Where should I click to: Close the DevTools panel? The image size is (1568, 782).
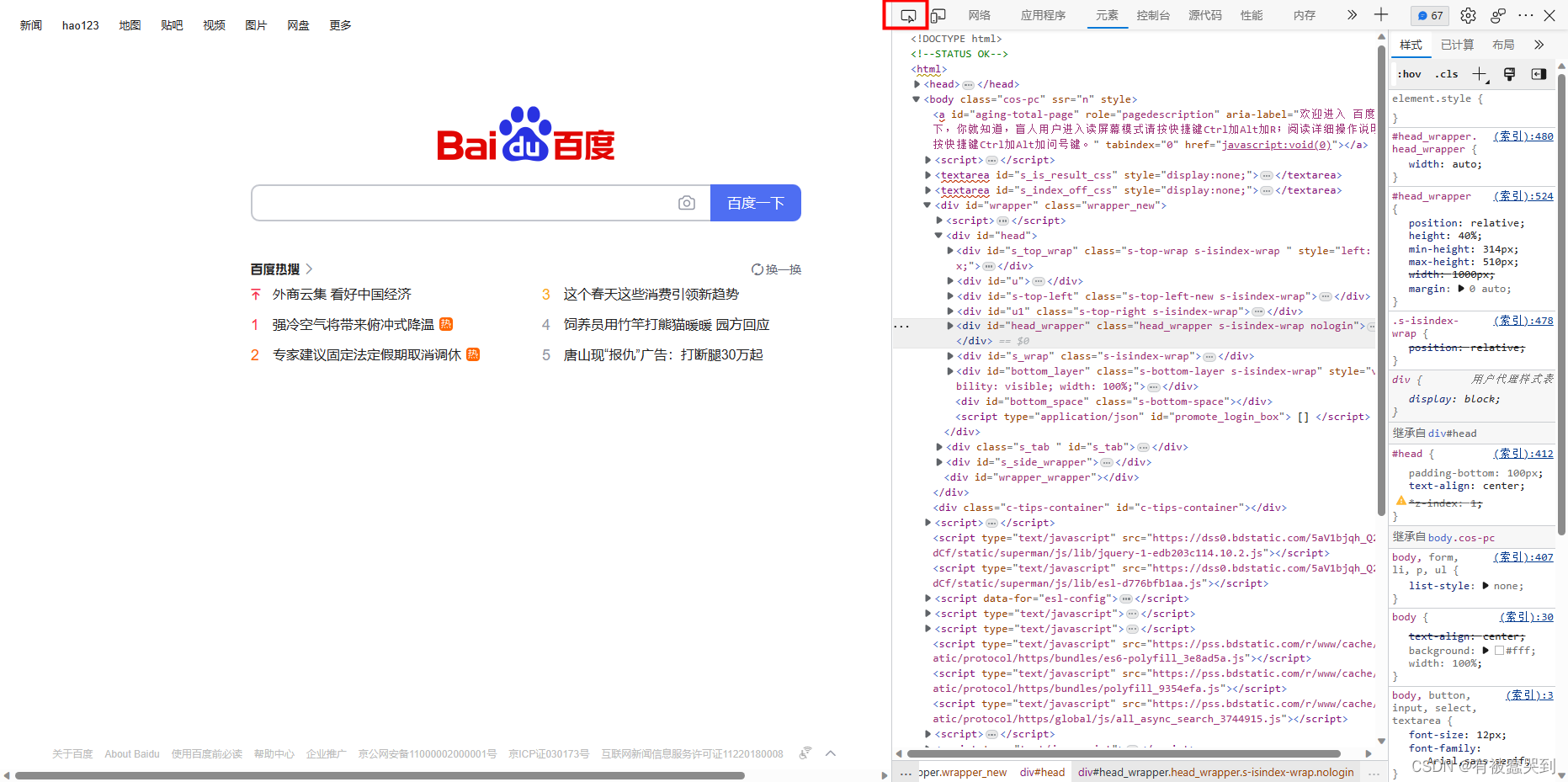(1549, 15)
